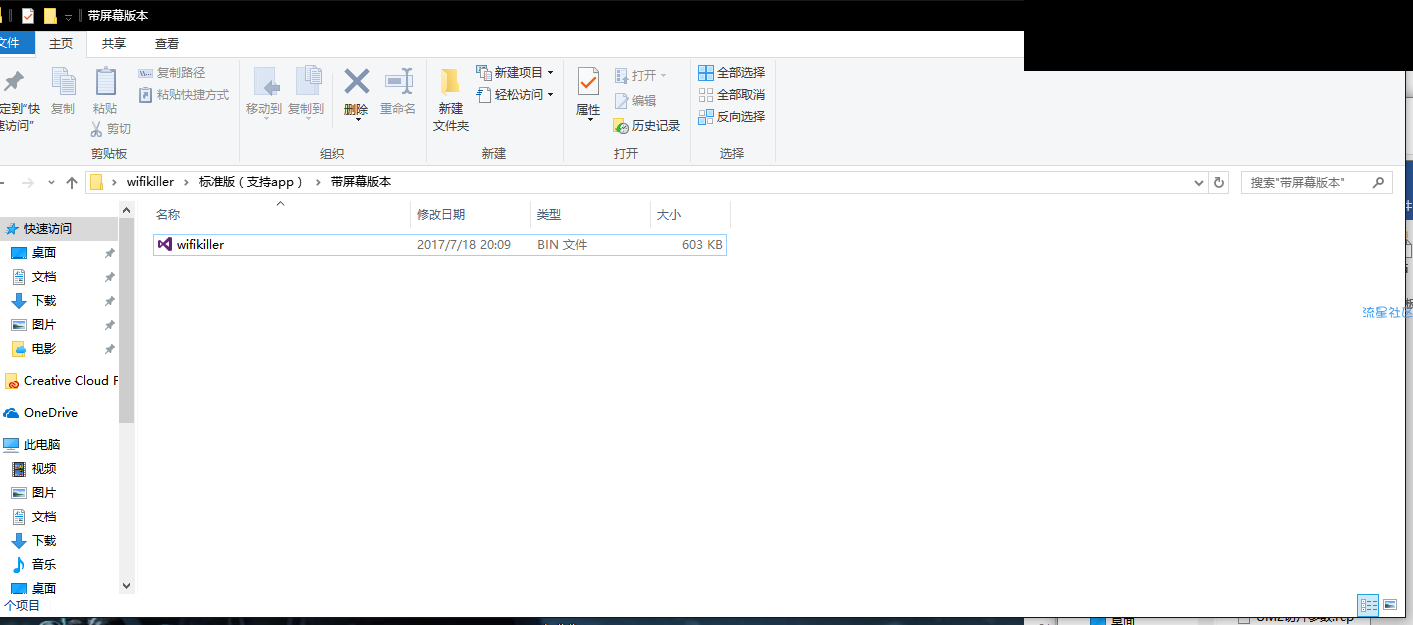Image resolution: width=1413 pixels, height=625 pixels.
Task: Open recent locations dropdown near Forward arrow
Action: [x=51, y=183]
